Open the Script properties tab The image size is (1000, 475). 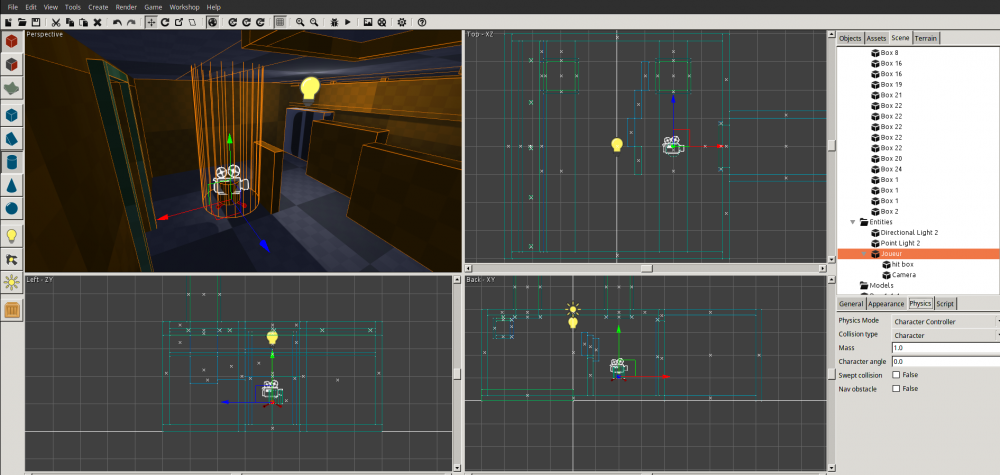[945, 303]
